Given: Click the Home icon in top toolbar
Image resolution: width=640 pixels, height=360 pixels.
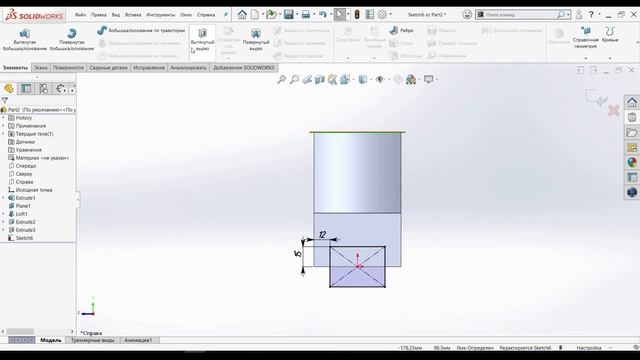Looking at the screenshot, I should pos(242,15).
